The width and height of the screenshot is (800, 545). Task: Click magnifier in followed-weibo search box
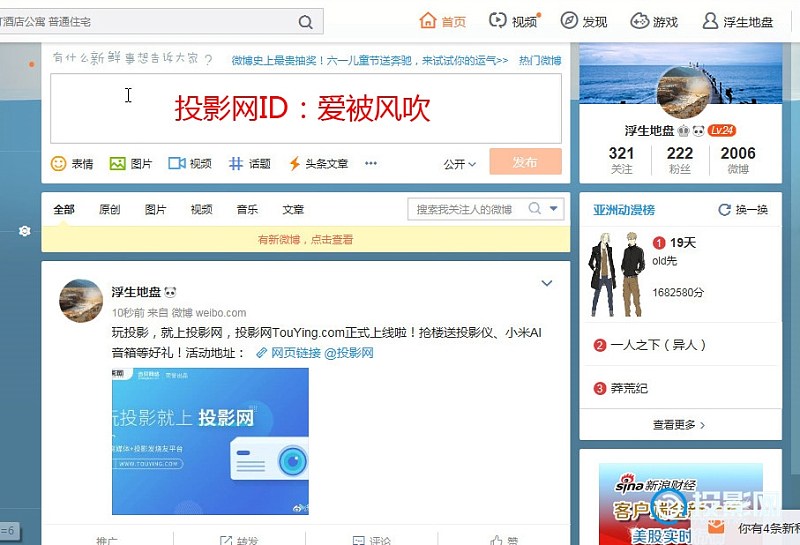(x=534, y=208)
